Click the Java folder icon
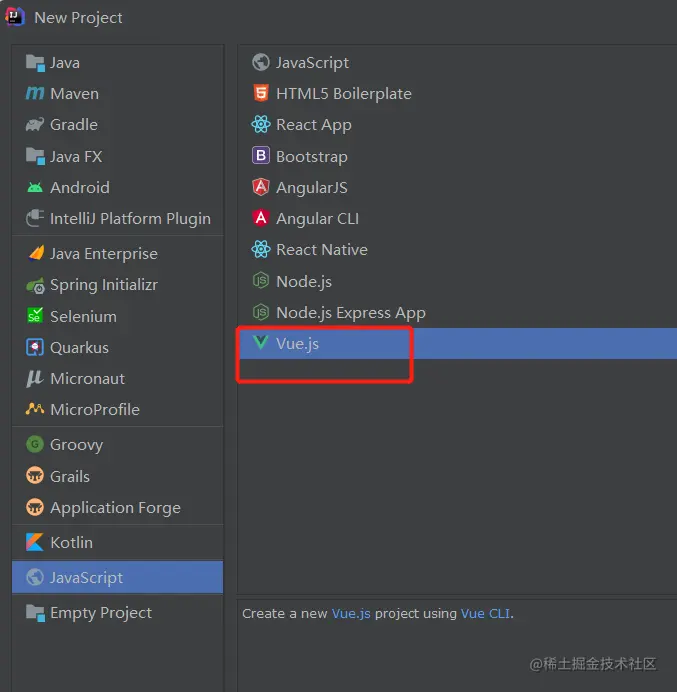Viewport: 677px width, 692px height. [x=35, y=63]
